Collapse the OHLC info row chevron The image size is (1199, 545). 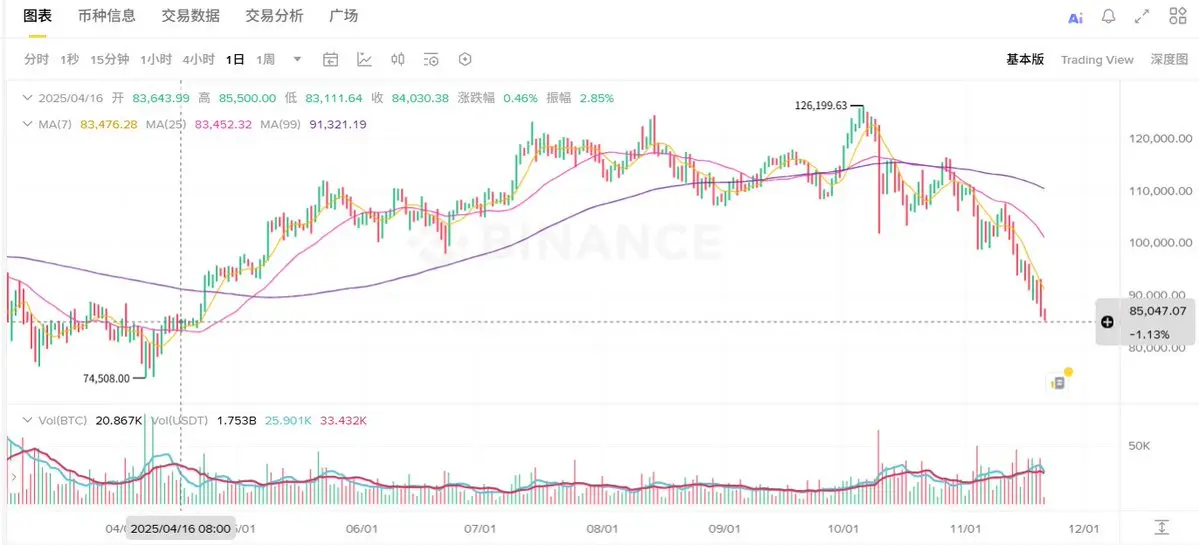[x=28, y=98]
